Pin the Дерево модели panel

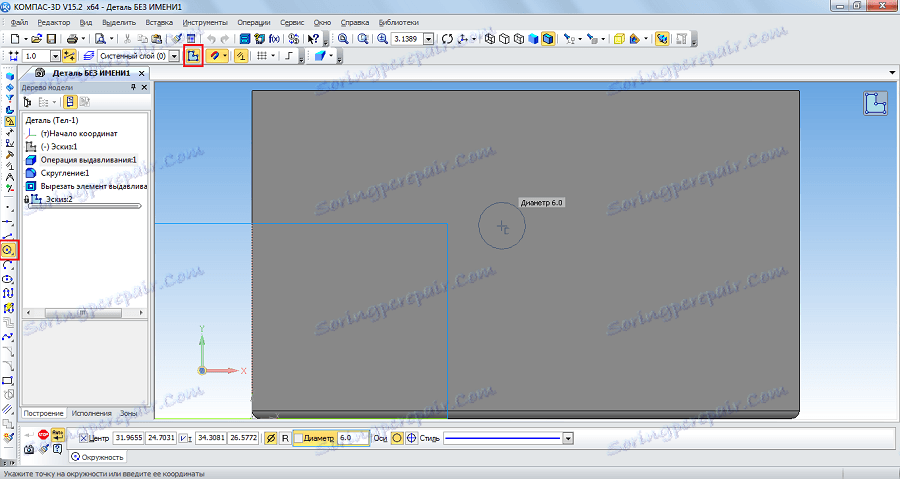pos(133,87)
